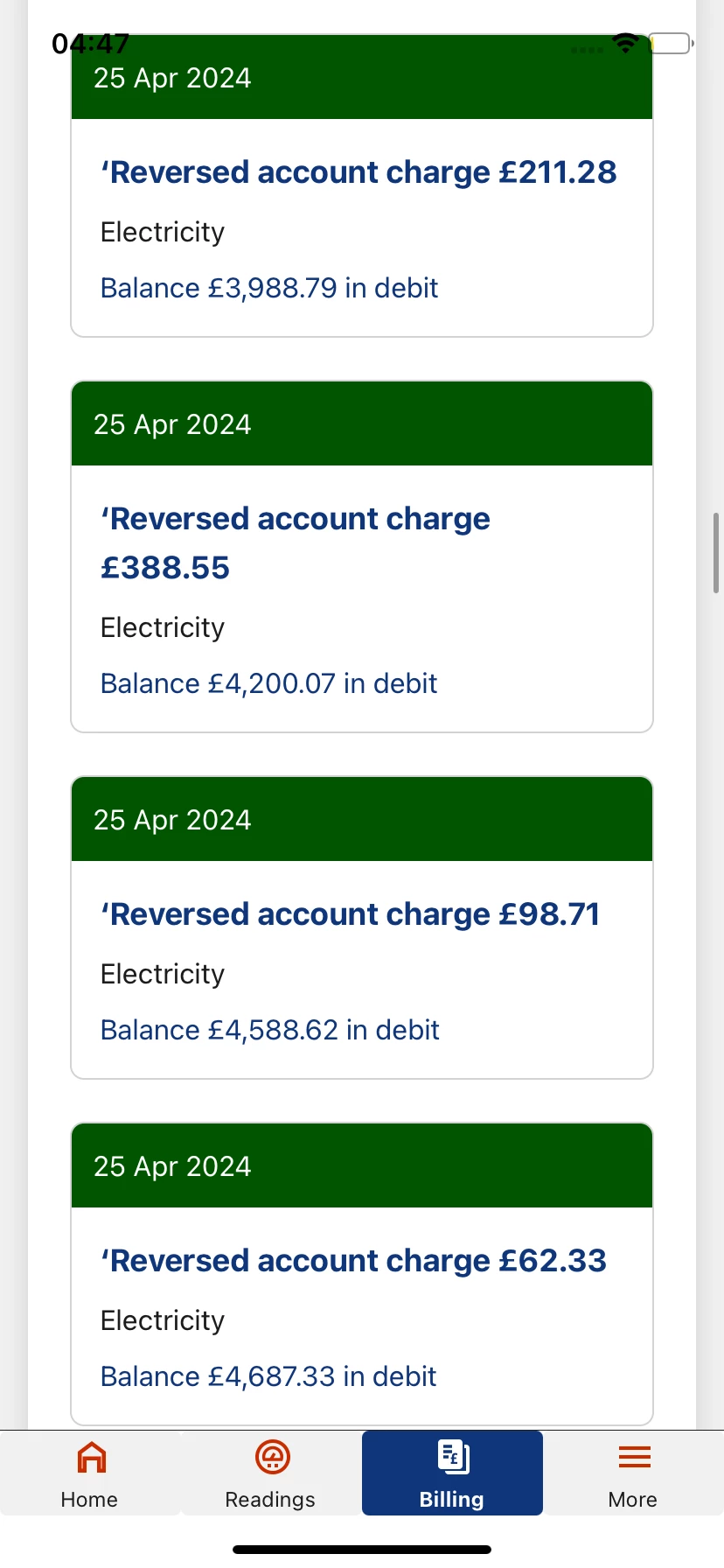724x1568 pixels.
Task: Tap the second 25 Apr 2024 green header
Action: point(361,424)
